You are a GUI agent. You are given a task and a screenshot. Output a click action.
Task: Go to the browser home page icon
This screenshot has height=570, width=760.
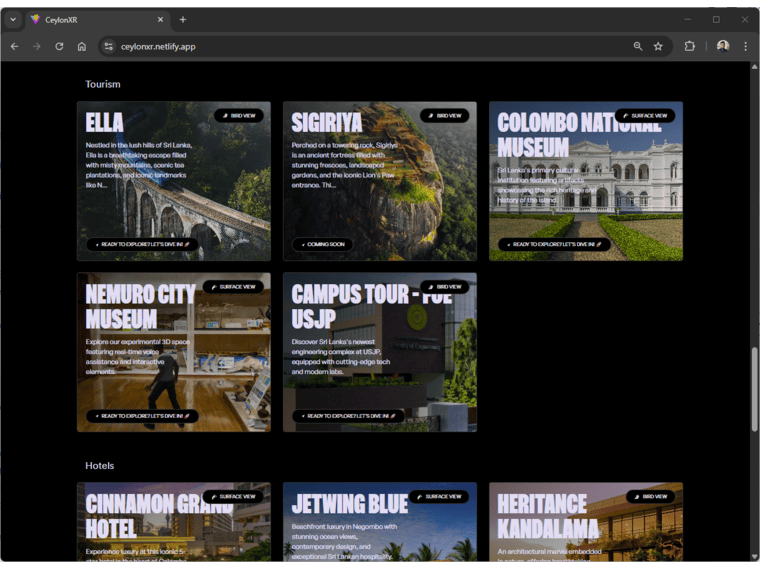click(x=82, y=46)
